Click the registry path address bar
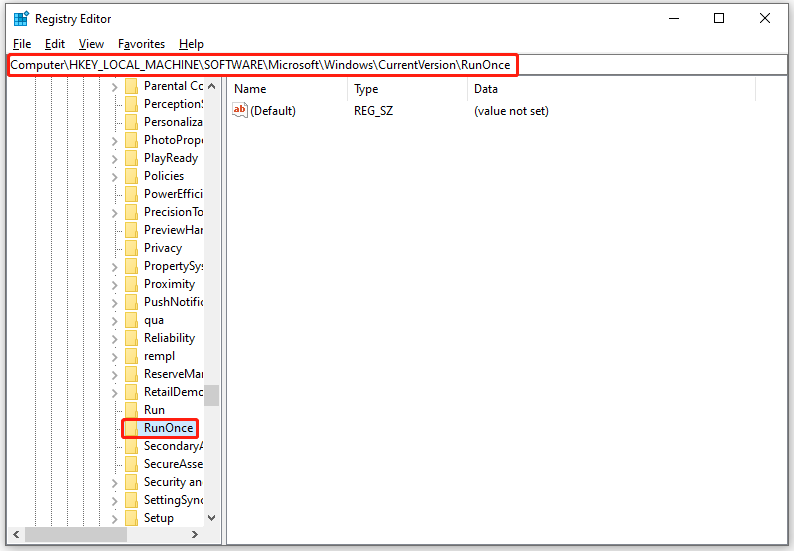 (398, 65)
